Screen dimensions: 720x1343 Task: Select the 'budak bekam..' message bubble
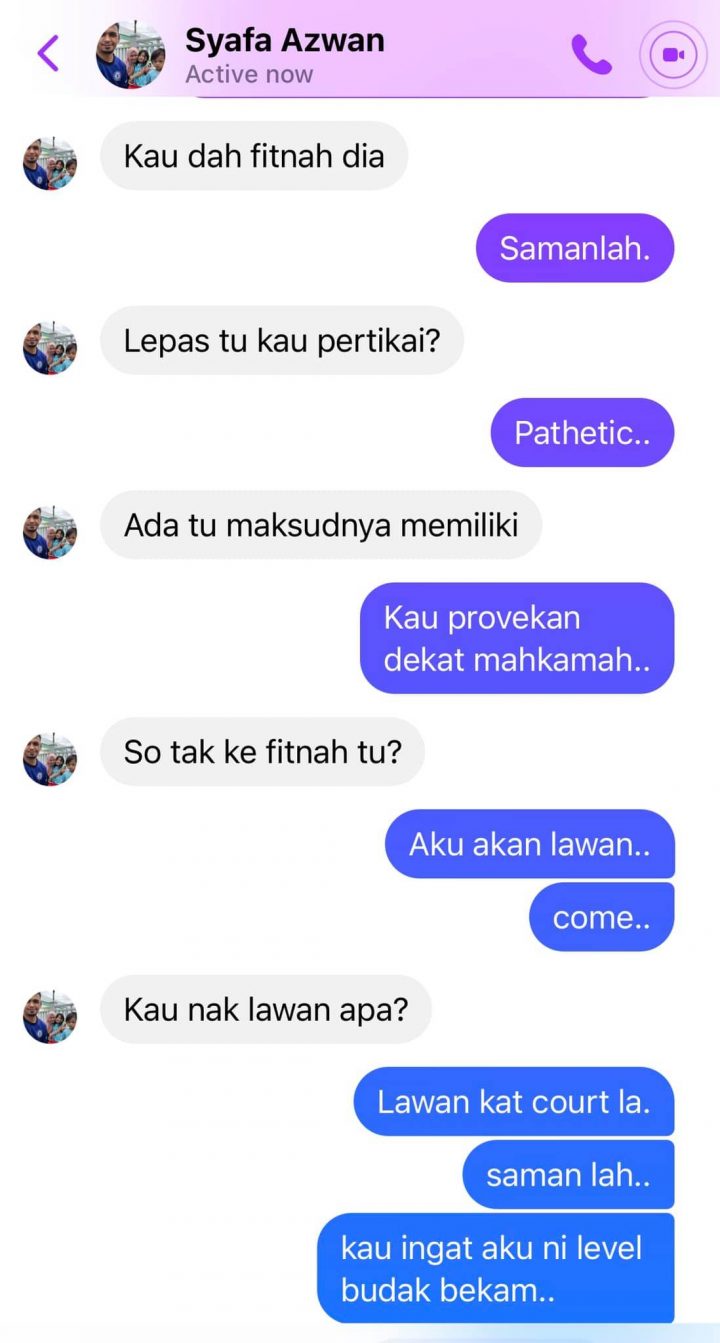click(496, 1268)
